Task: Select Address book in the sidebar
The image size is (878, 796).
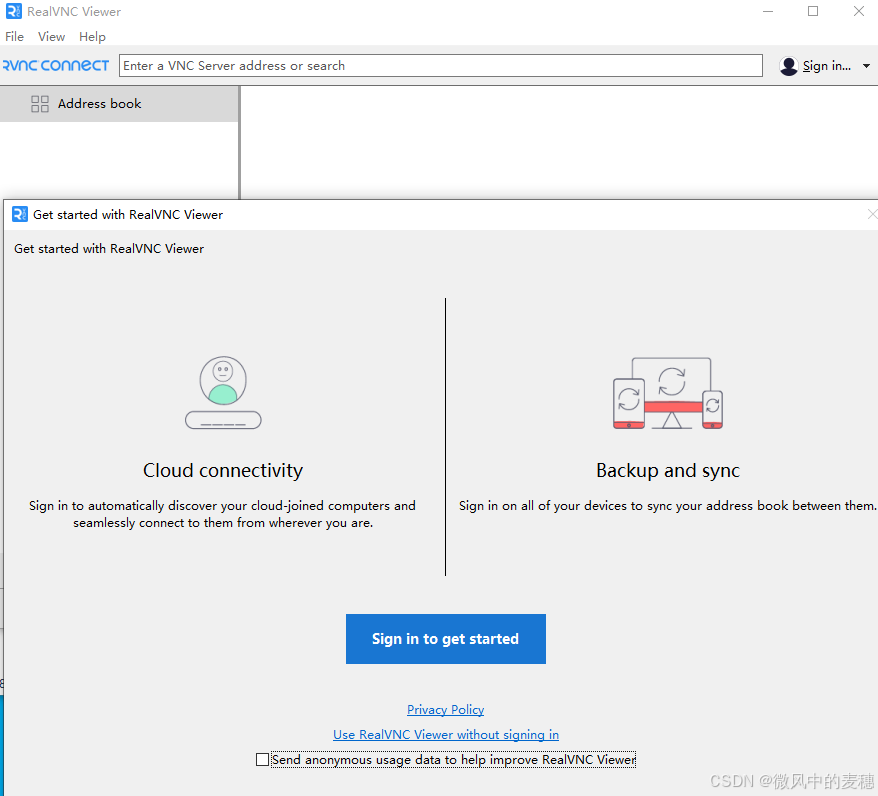Action: [119, 104]
